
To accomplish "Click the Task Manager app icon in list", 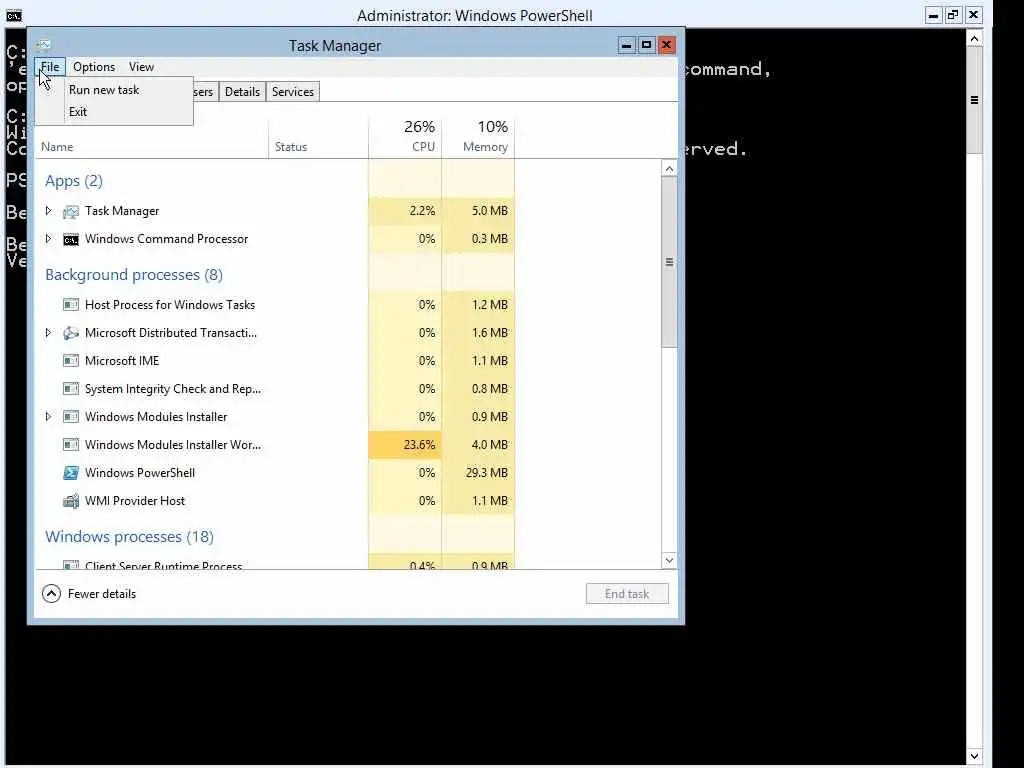I will point(71,212).
